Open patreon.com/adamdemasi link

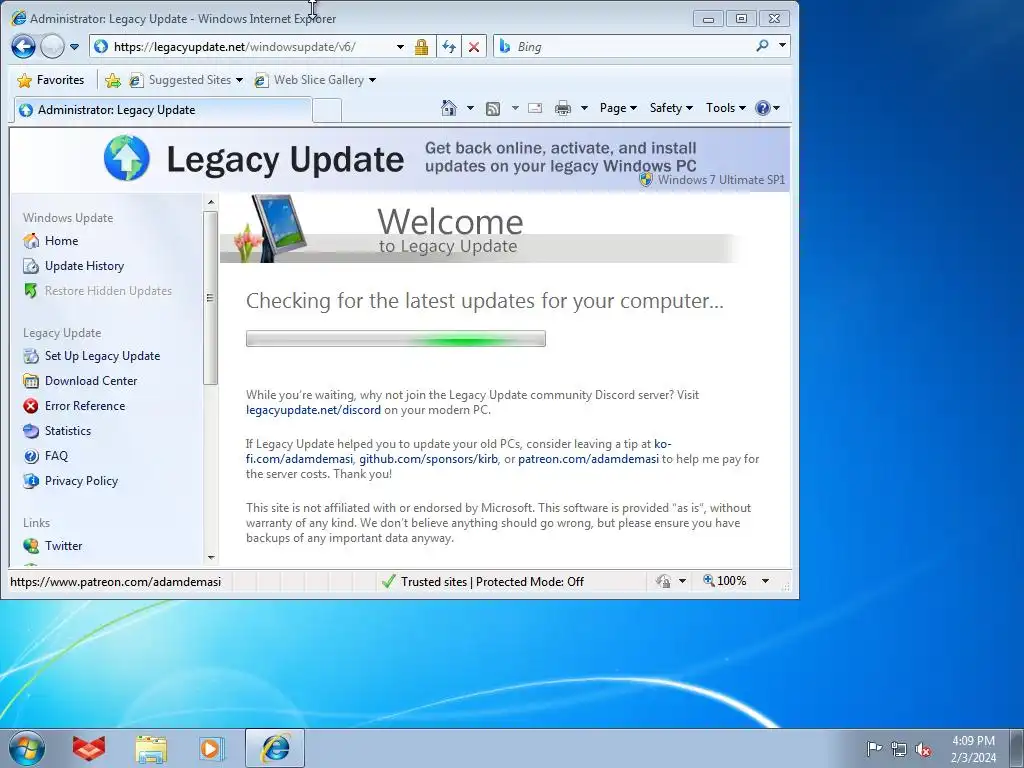pos(588,459)
